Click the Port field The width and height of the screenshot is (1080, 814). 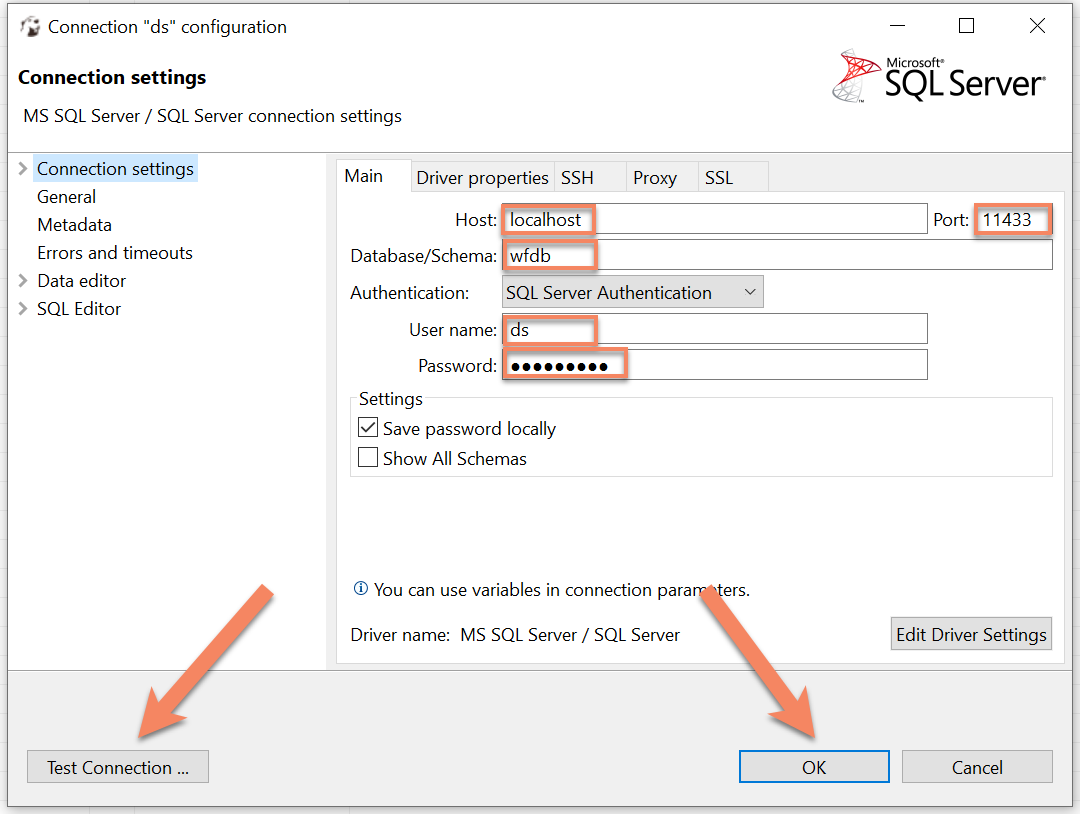(1014, 220)
